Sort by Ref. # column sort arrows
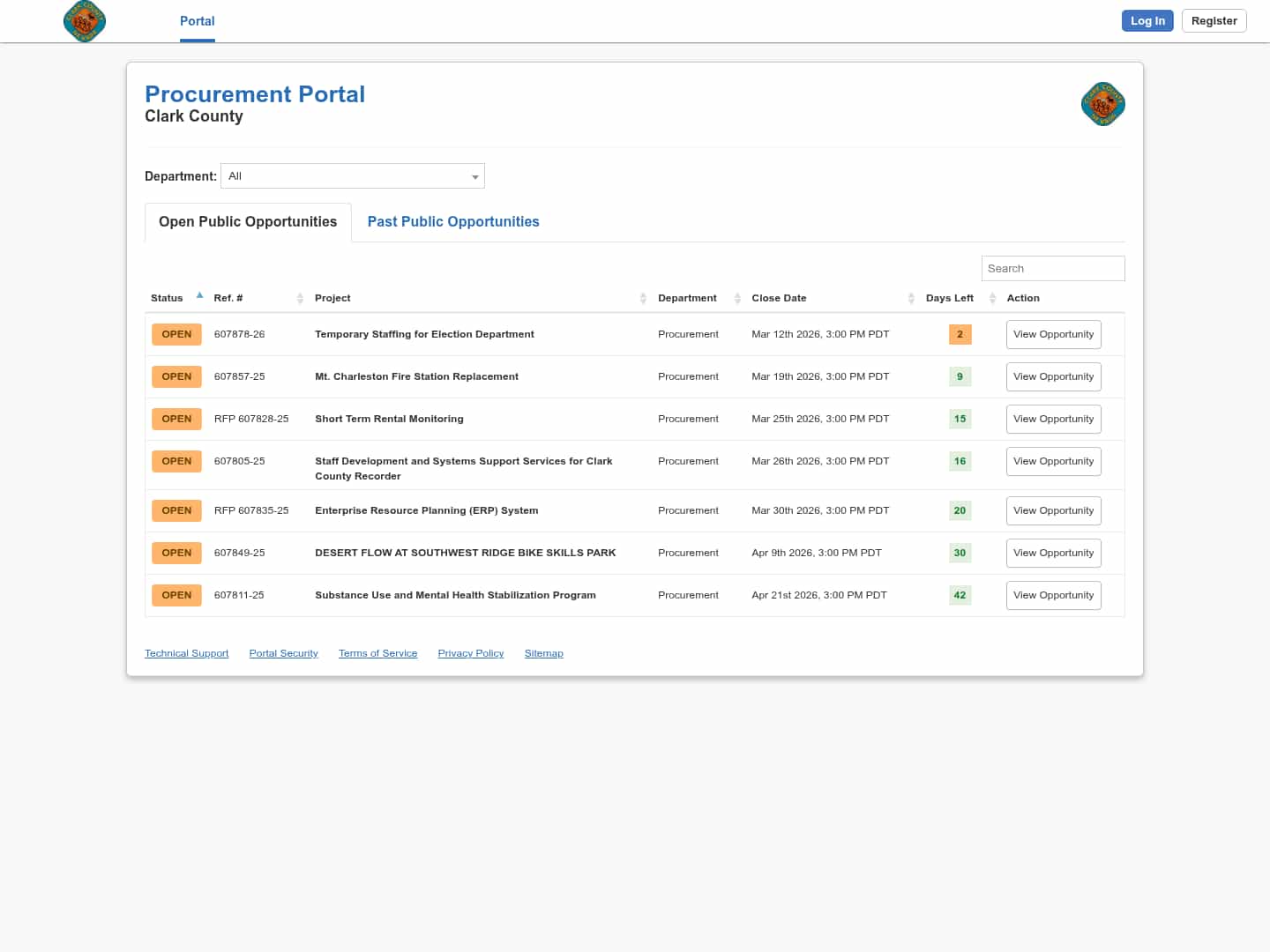Viewport: 1270px width, 952px height. (x=300, y=299)
